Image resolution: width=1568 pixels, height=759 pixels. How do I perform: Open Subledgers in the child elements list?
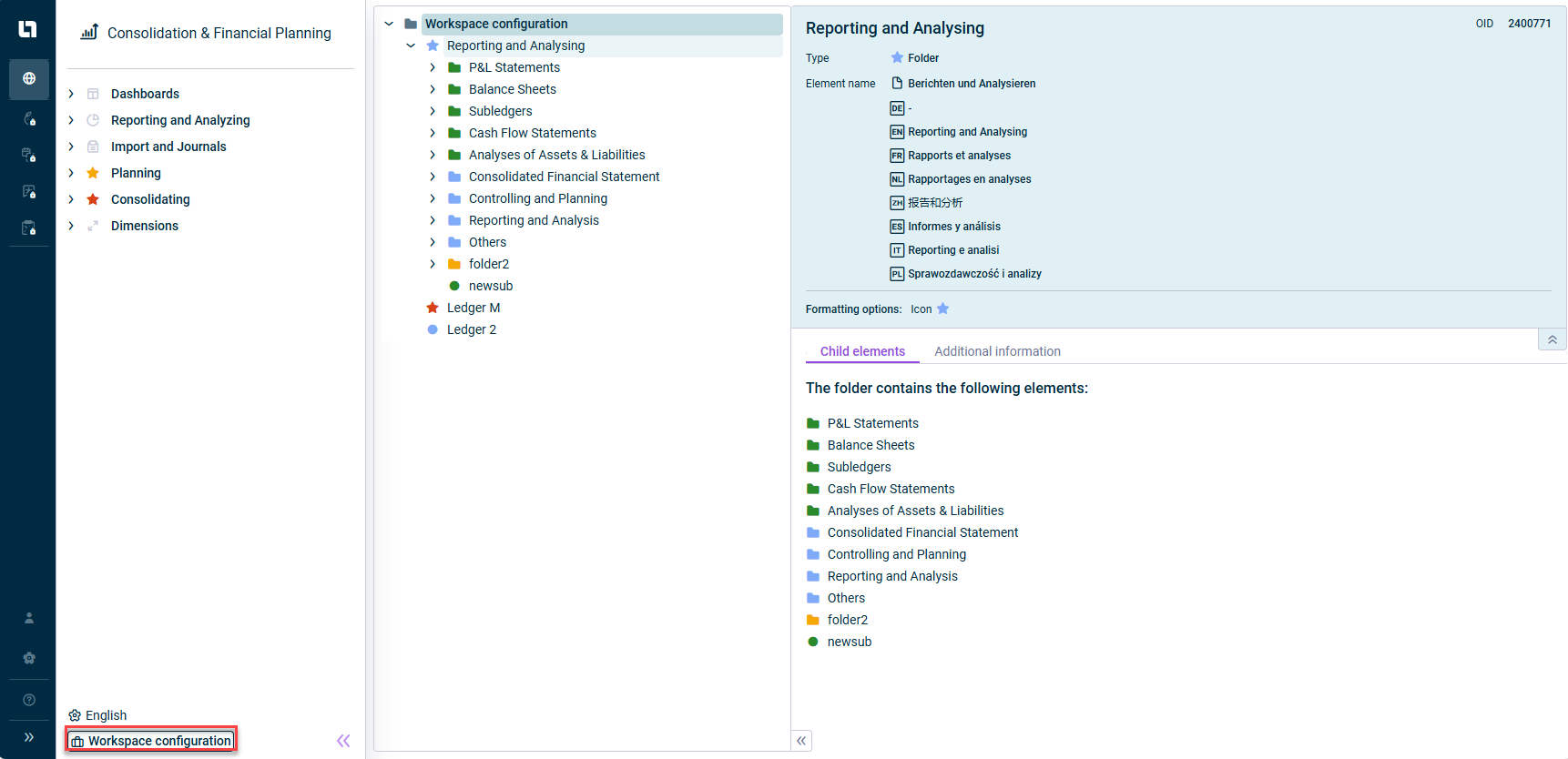(x=859, y=467)
